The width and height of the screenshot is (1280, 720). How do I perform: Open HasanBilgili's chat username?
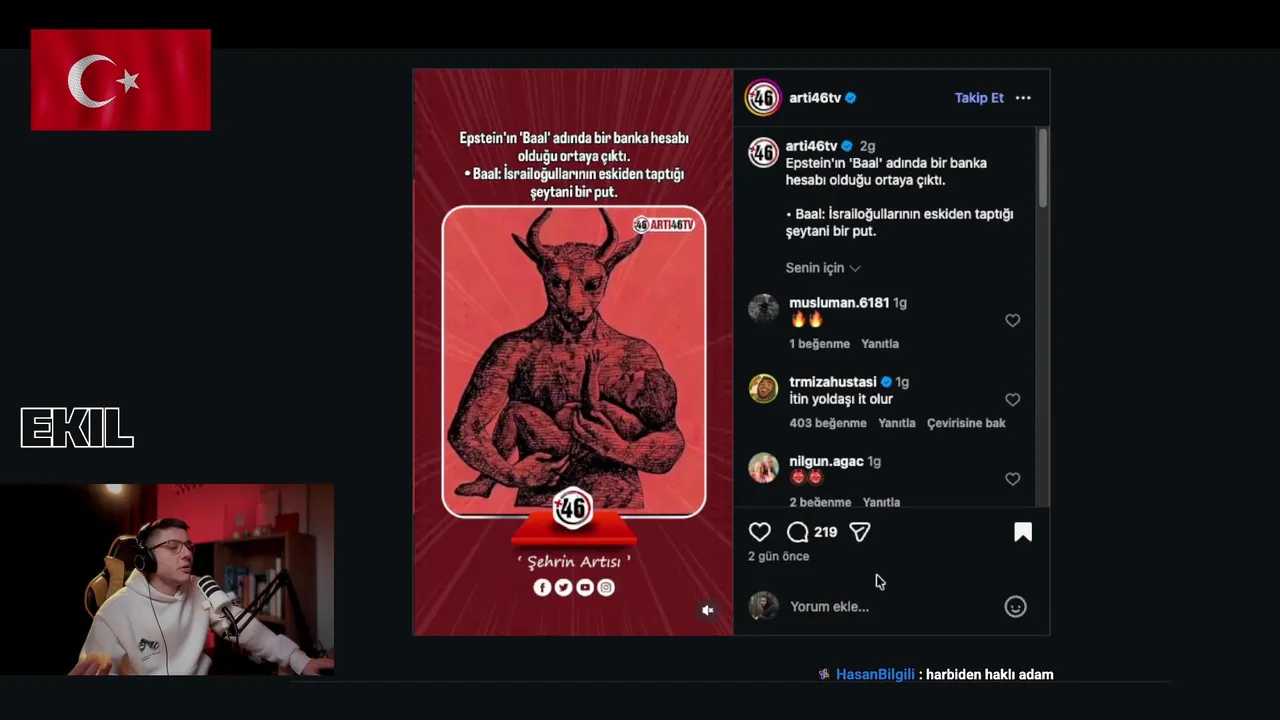(x=875, y=675)
